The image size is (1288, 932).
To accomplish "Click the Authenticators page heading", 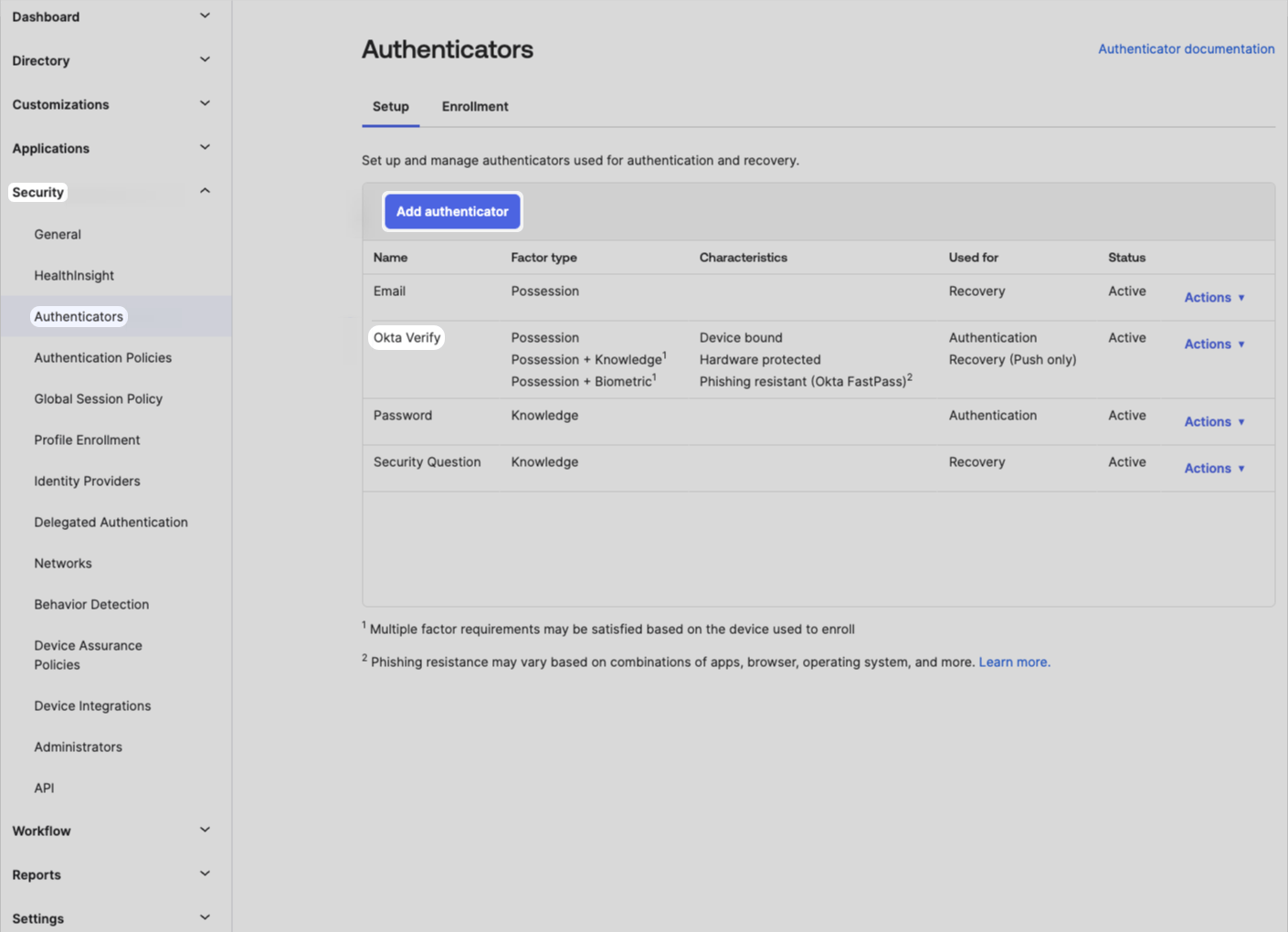I will pos(448,48).
